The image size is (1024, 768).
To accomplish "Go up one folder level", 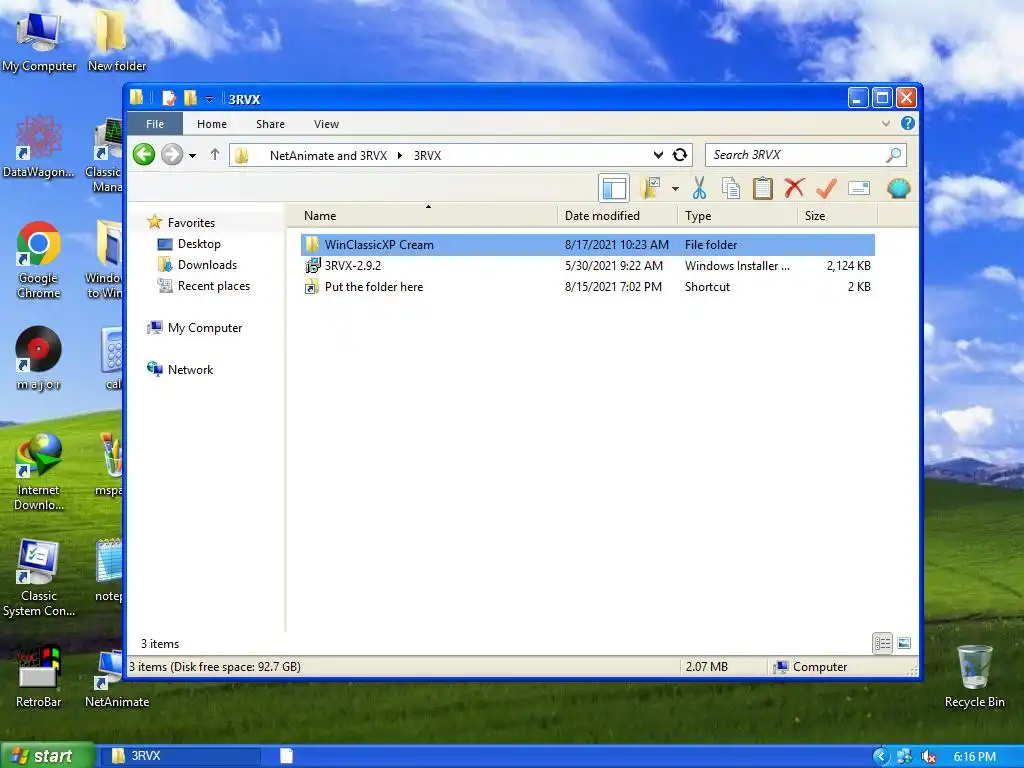I will [x=215, y=155].
